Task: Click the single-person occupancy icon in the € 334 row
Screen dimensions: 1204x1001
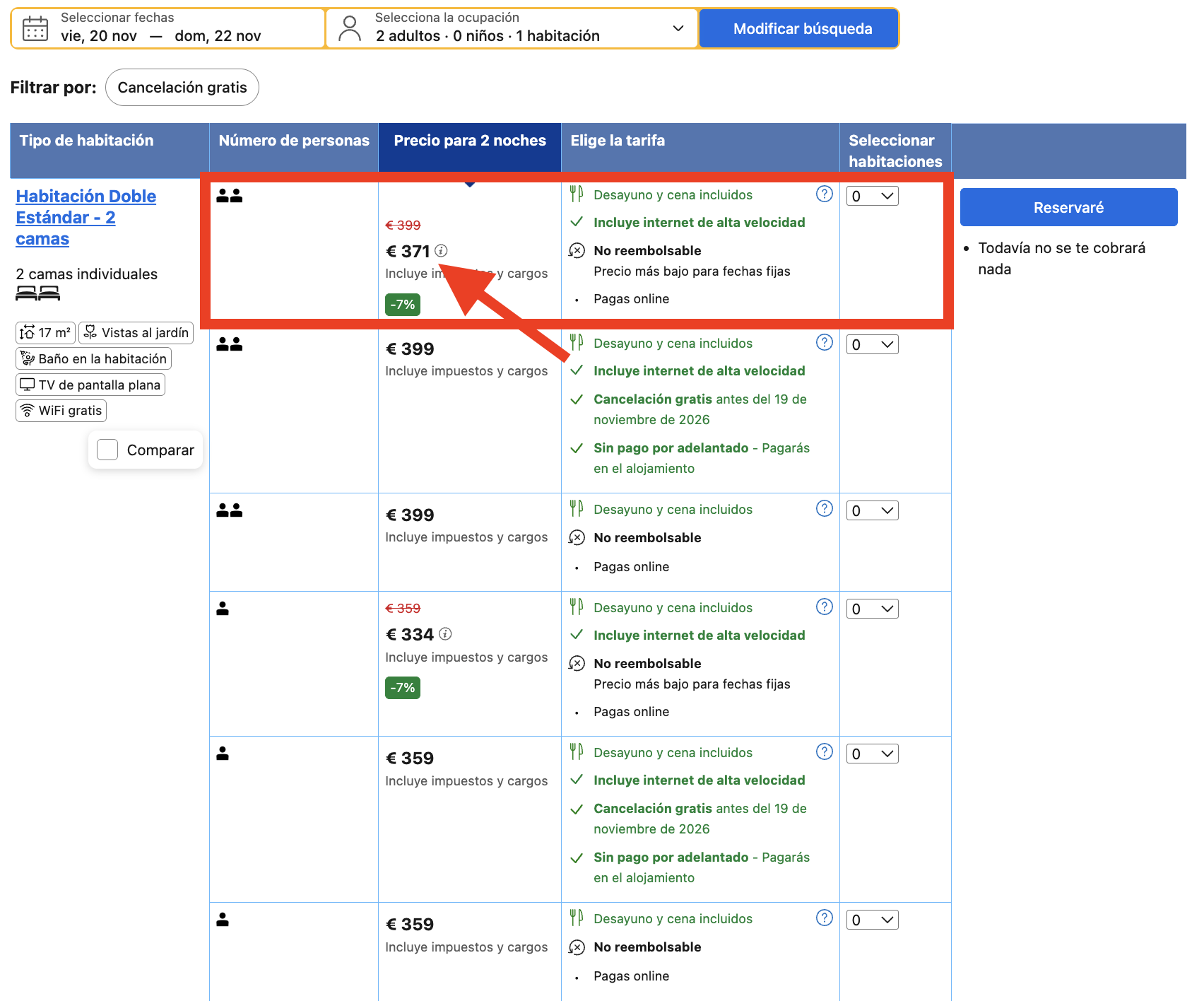Action: click(223, 608)
